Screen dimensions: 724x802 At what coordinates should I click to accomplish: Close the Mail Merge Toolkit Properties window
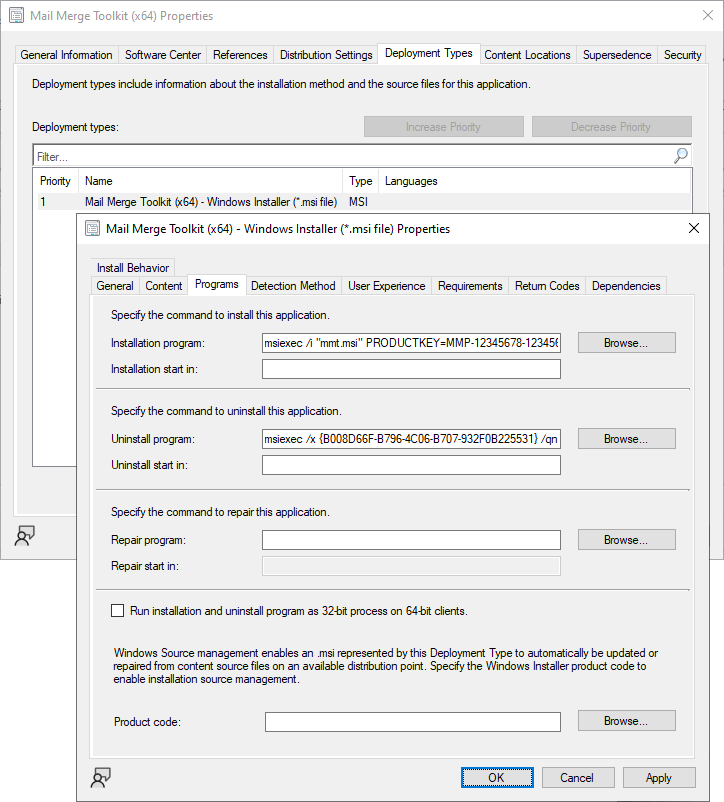tap(708, 15)
